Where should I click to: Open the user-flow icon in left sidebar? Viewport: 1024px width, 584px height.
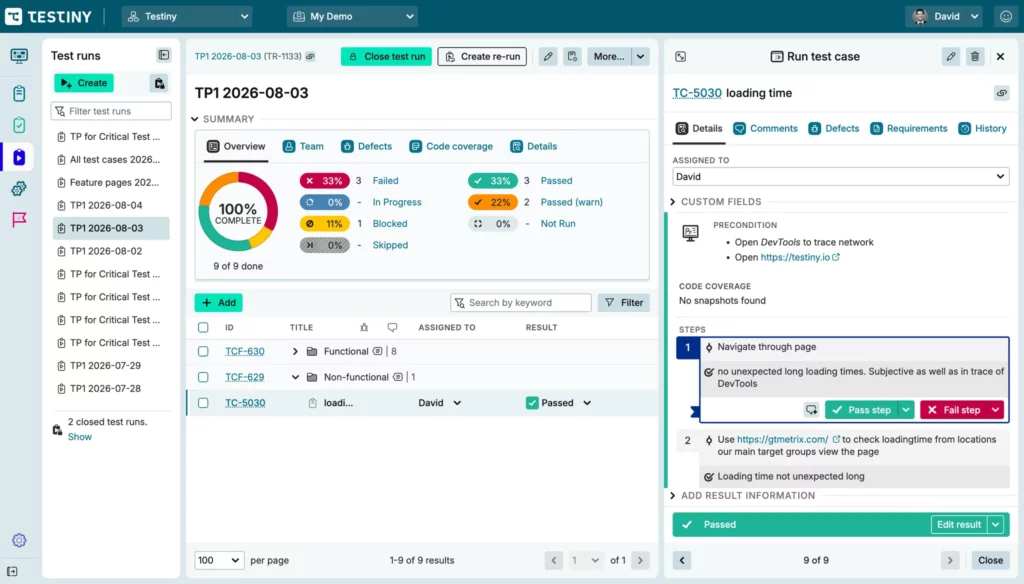(19, 189)
